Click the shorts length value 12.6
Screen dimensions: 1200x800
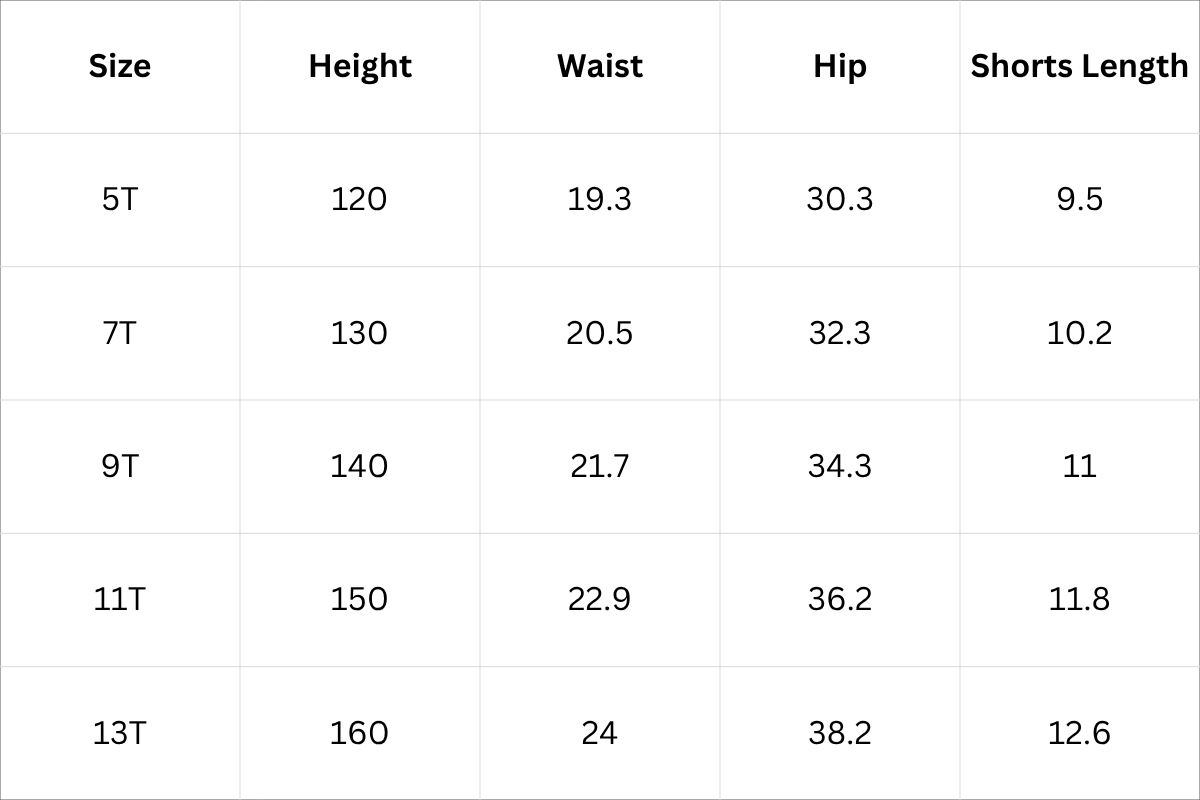click(x=1080, y=733)
